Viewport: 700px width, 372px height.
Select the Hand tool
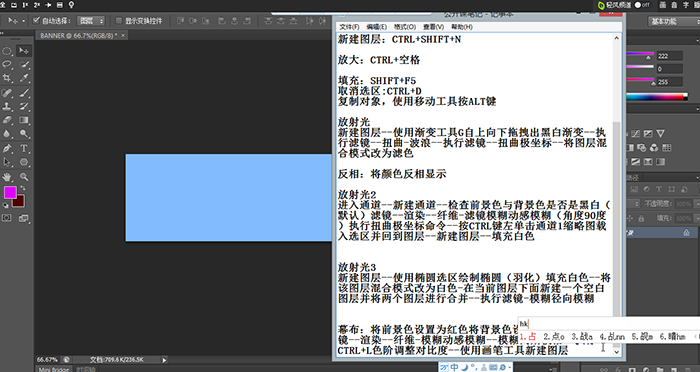tap(7, 177)
